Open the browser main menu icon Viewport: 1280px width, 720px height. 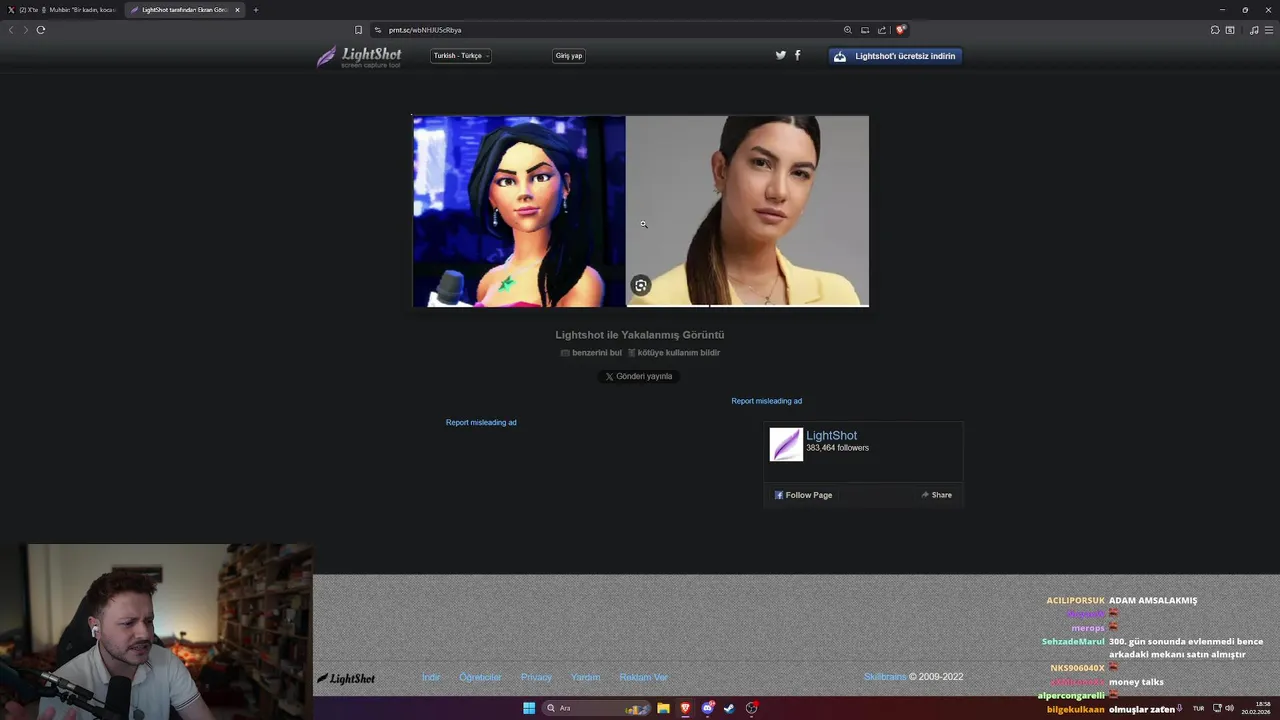pyautogui.click(x=1270, y=30)
